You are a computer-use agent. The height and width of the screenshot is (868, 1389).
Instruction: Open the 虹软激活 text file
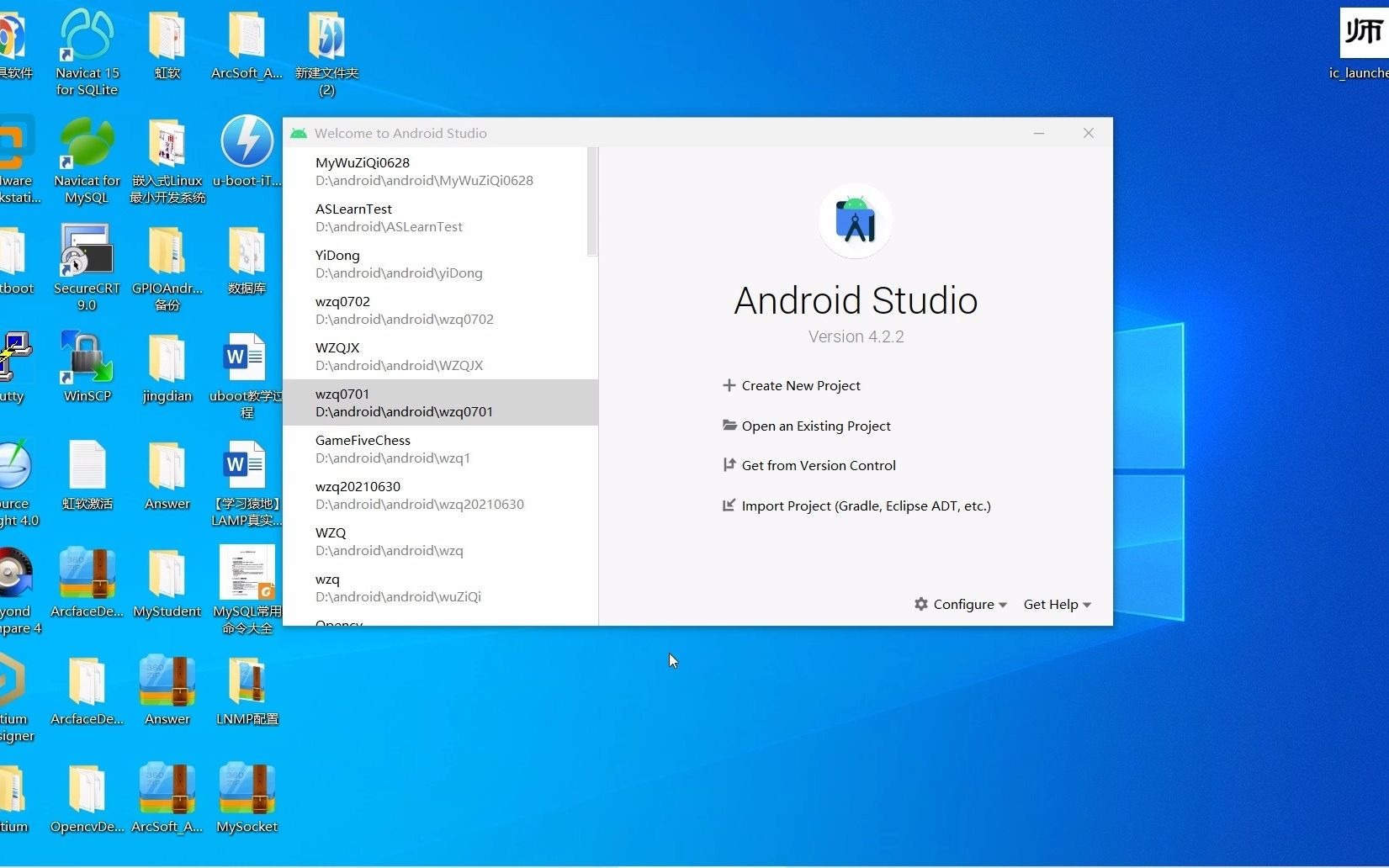click(87, 474)
